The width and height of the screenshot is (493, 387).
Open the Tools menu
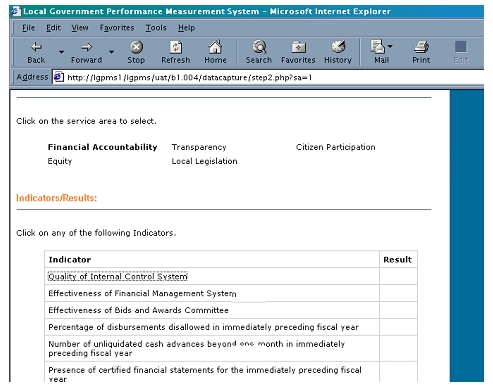click(156, 28)
